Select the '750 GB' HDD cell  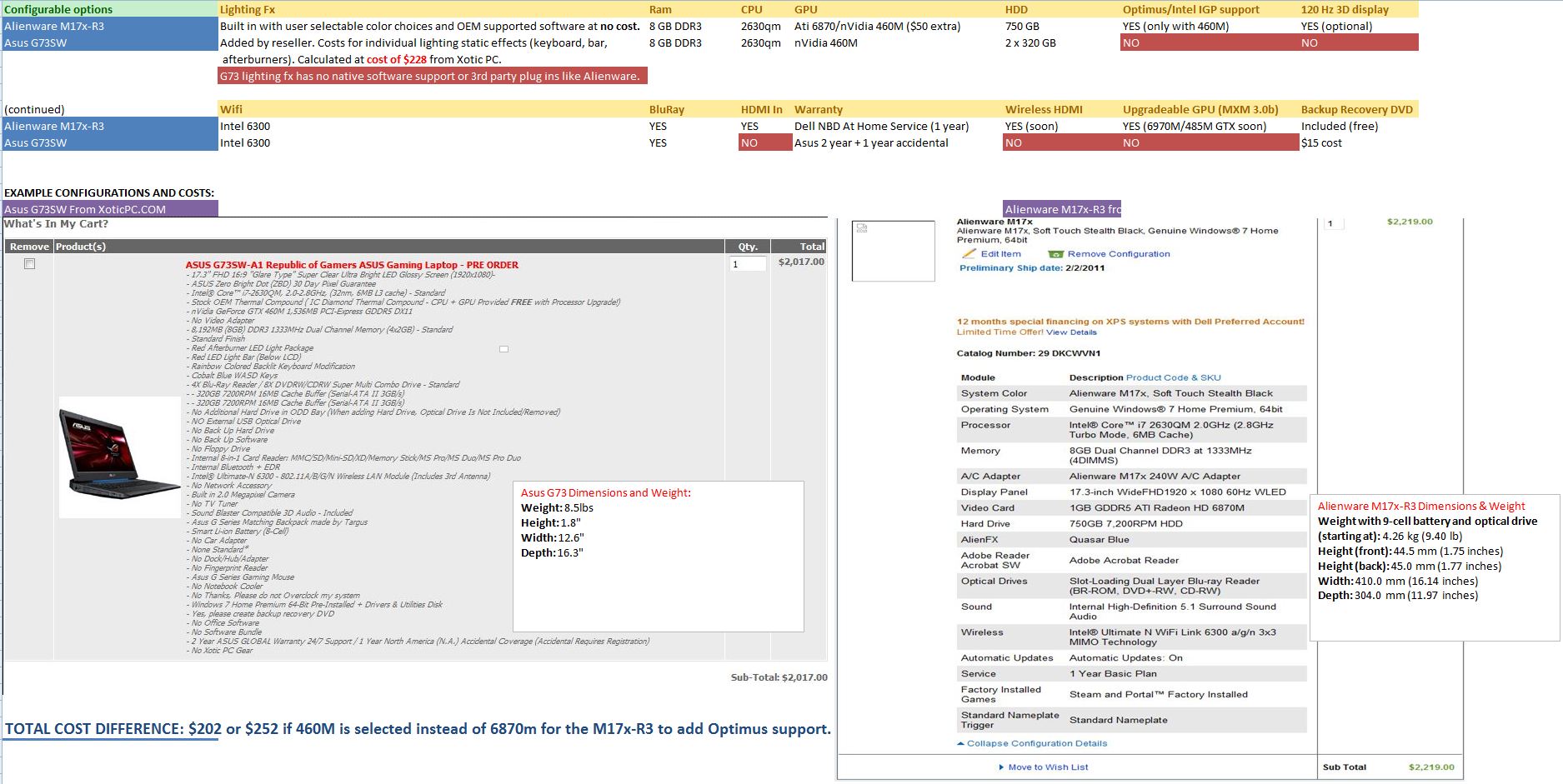pyautogui.click(x=1062, y=26)
